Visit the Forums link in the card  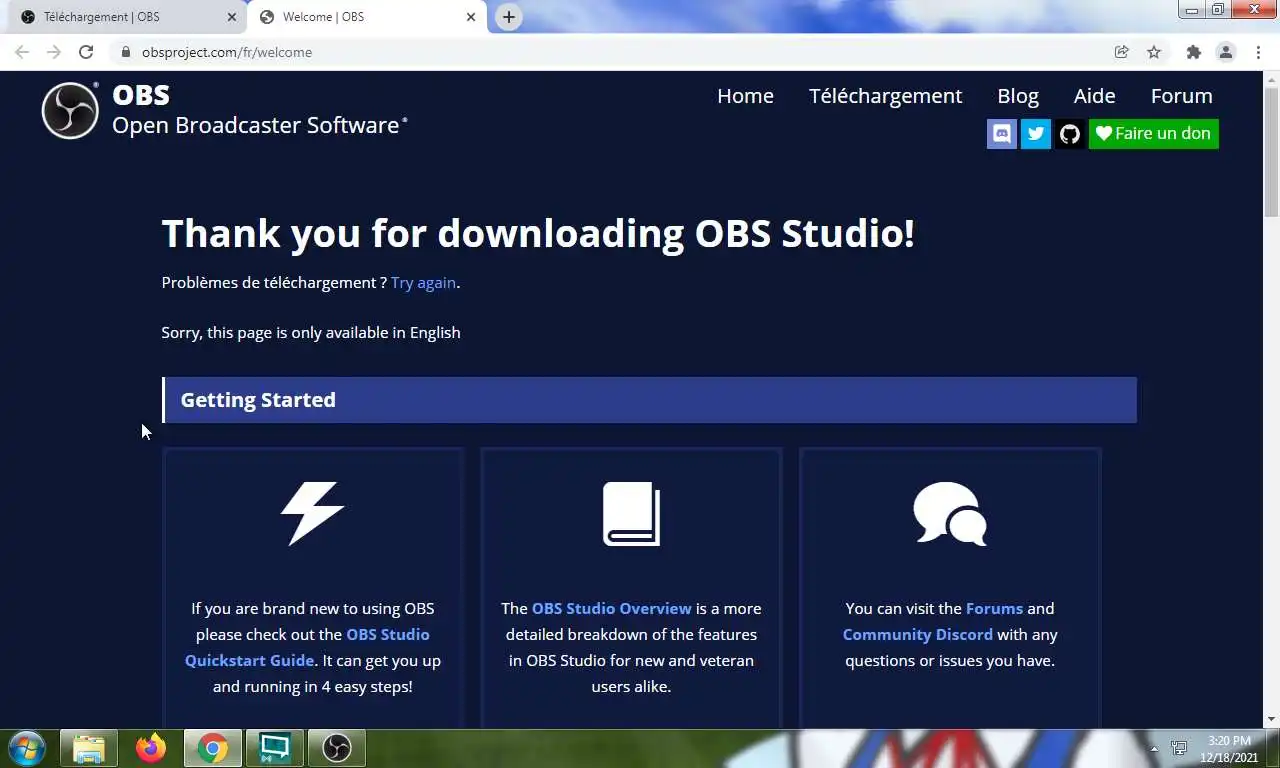tap(994, 608)
